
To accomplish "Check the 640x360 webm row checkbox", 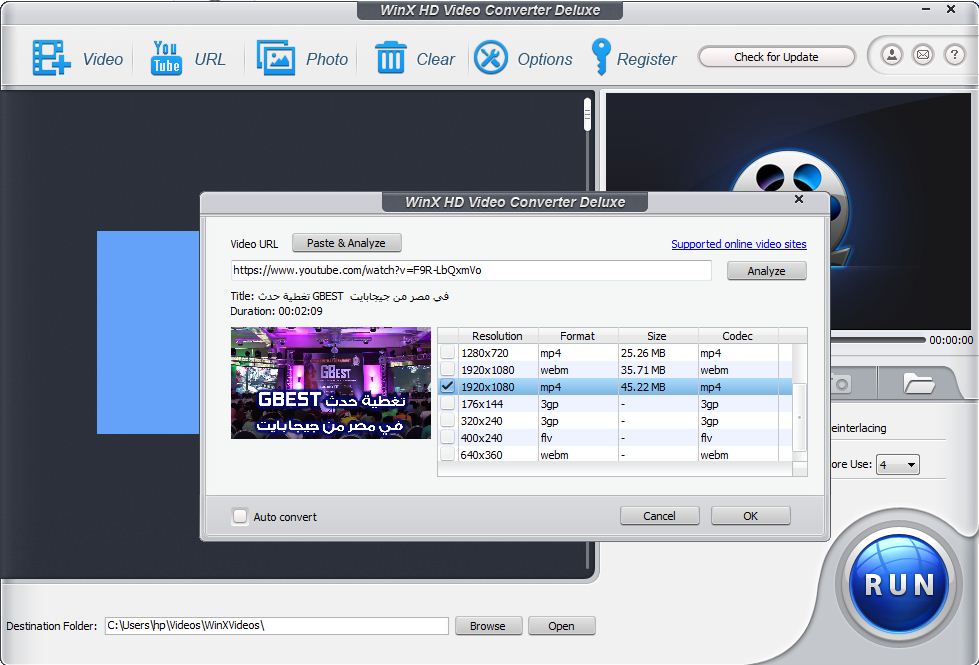I will pyautogui.click(x=447, y=455).
